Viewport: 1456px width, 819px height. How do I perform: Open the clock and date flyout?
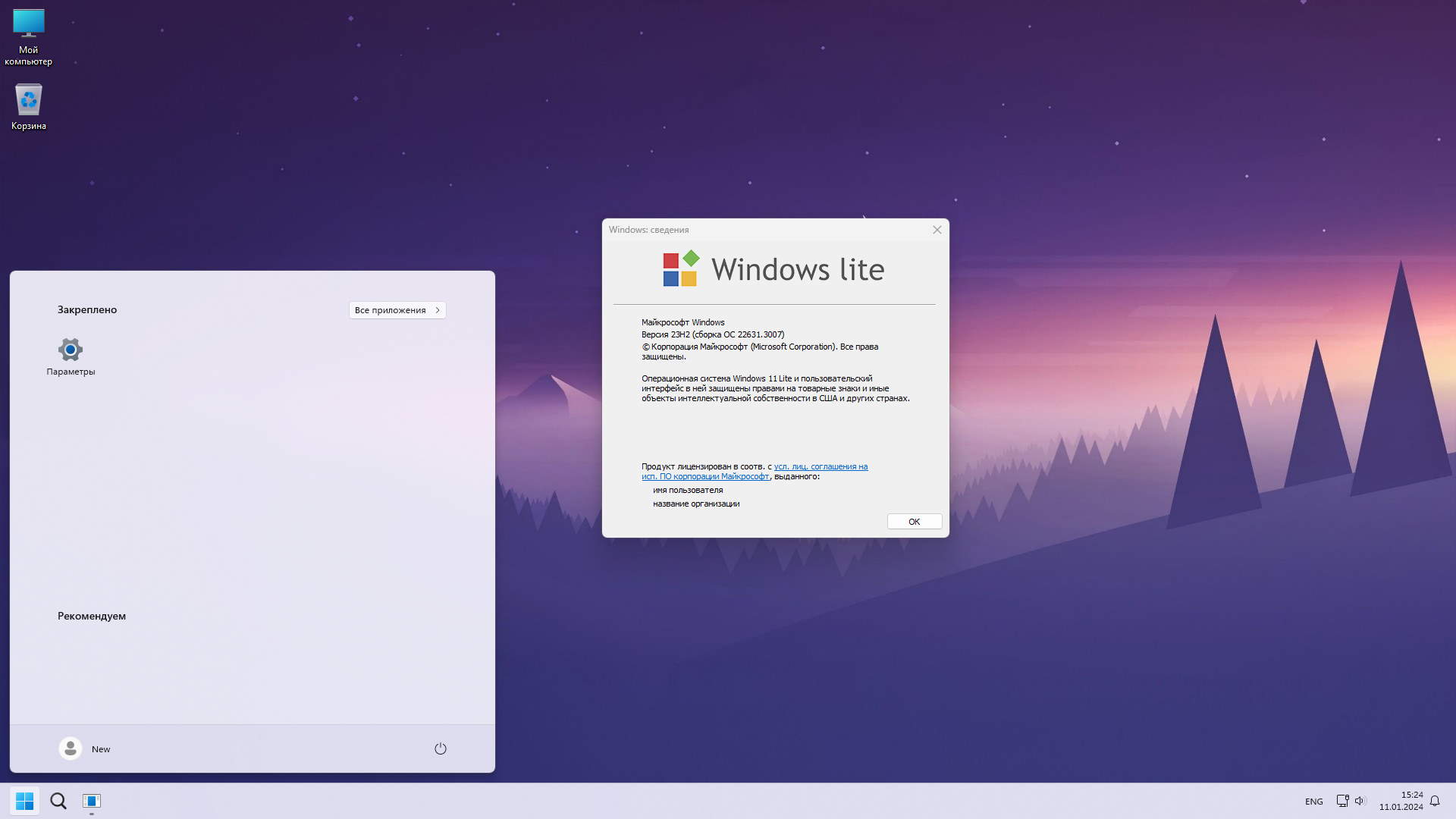(x=1401, y=801)
